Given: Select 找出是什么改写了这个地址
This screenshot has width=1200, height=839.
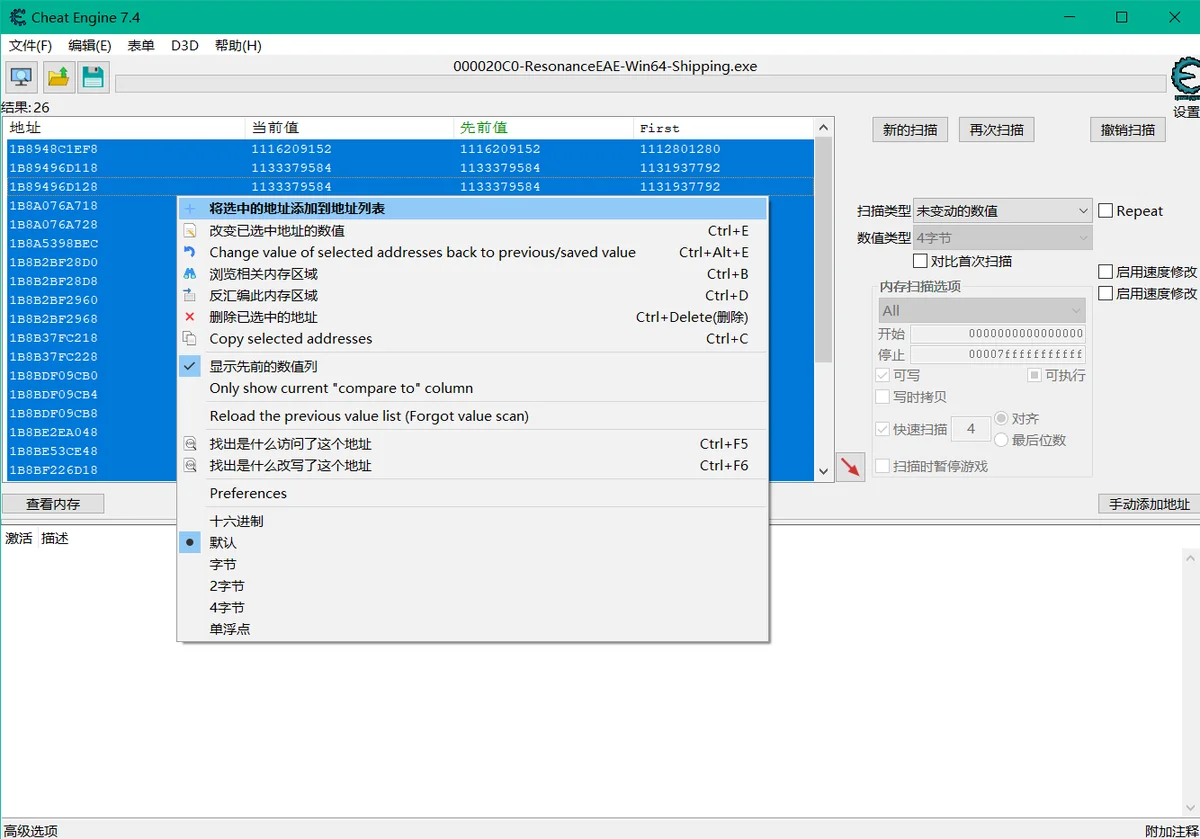Looking at the screenshot, I should point(472,466).
